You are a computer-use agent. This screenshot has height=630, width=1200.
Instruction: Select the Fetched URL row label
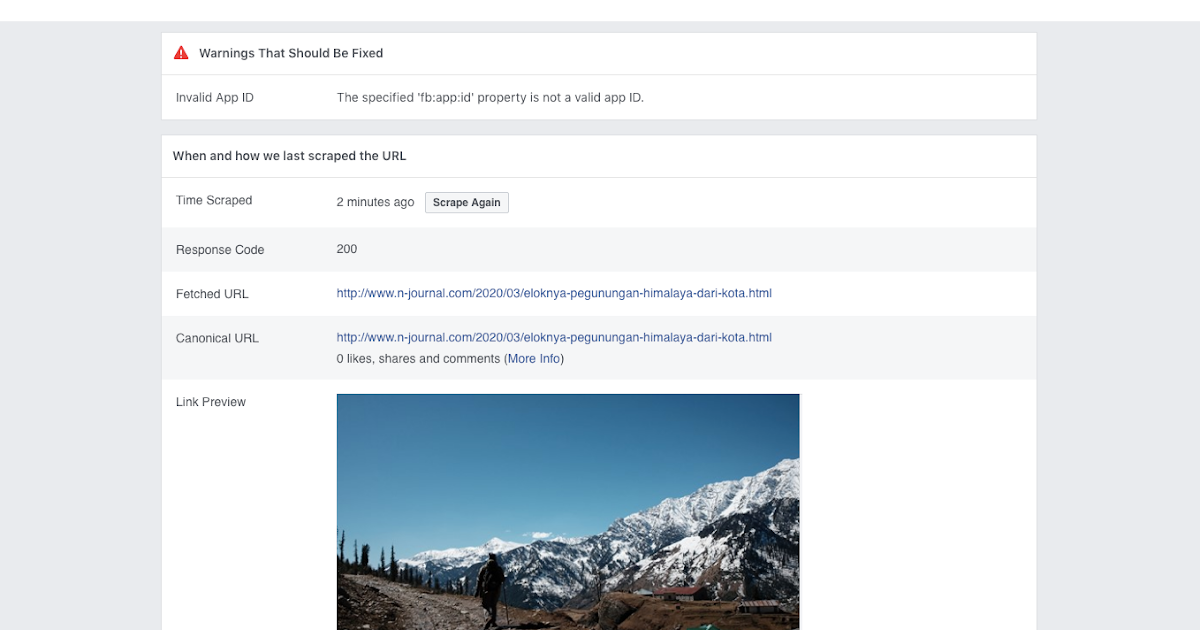click(x=212, y=293)
